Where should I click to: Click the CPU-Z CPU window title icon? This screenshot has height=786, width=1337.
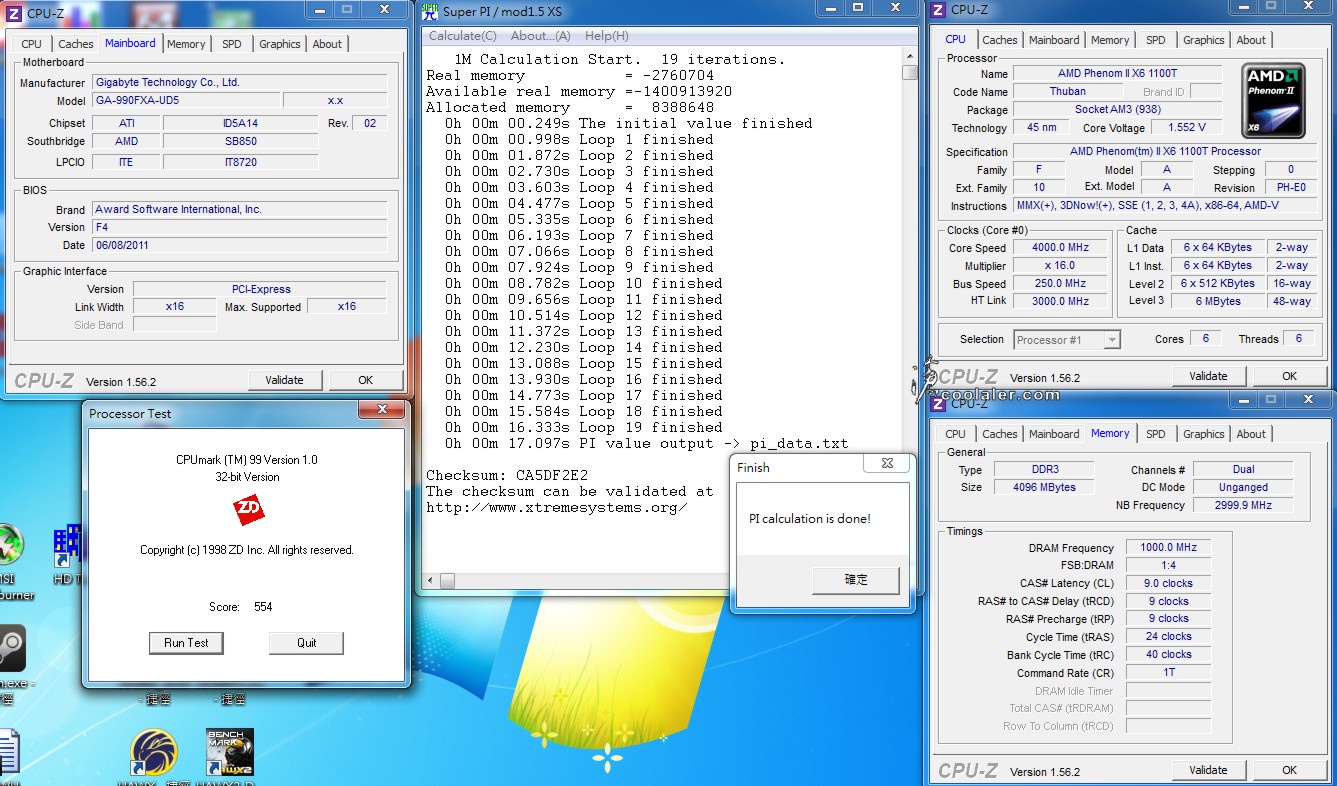tap(937, 10)
